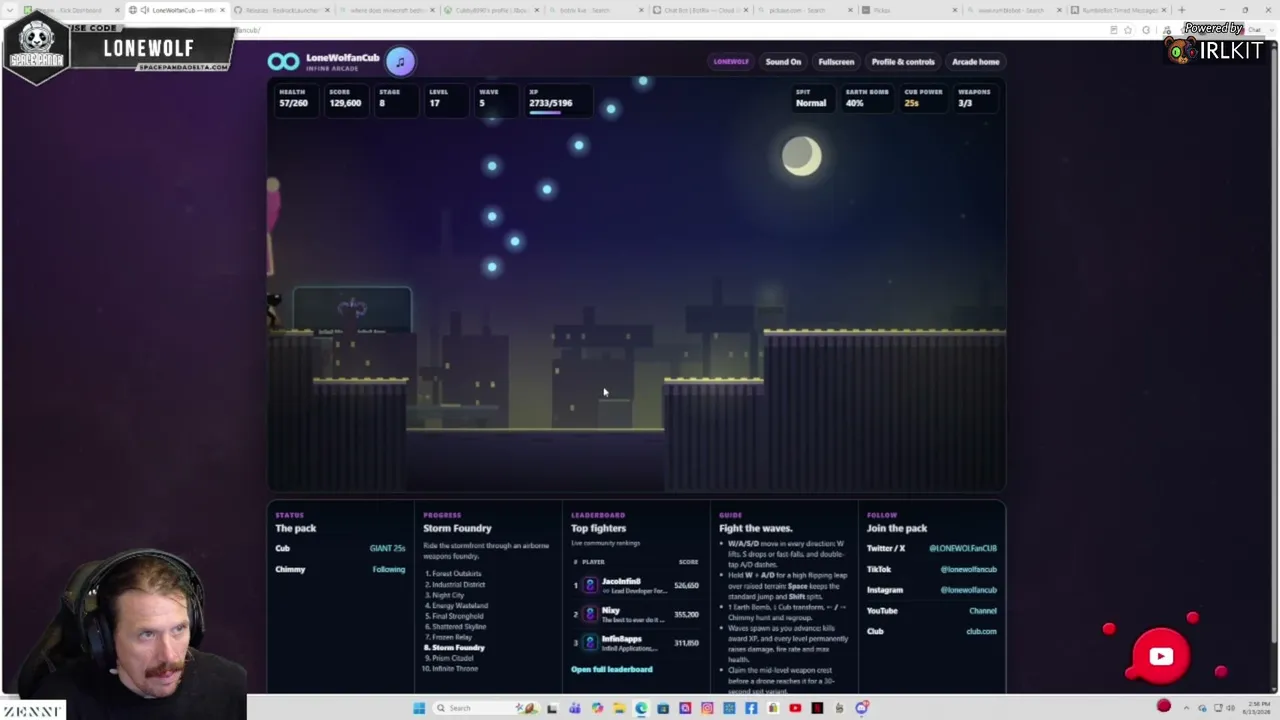
Task: Switch to the Rumblebot Timed Messages tab
Action: 1118,10
